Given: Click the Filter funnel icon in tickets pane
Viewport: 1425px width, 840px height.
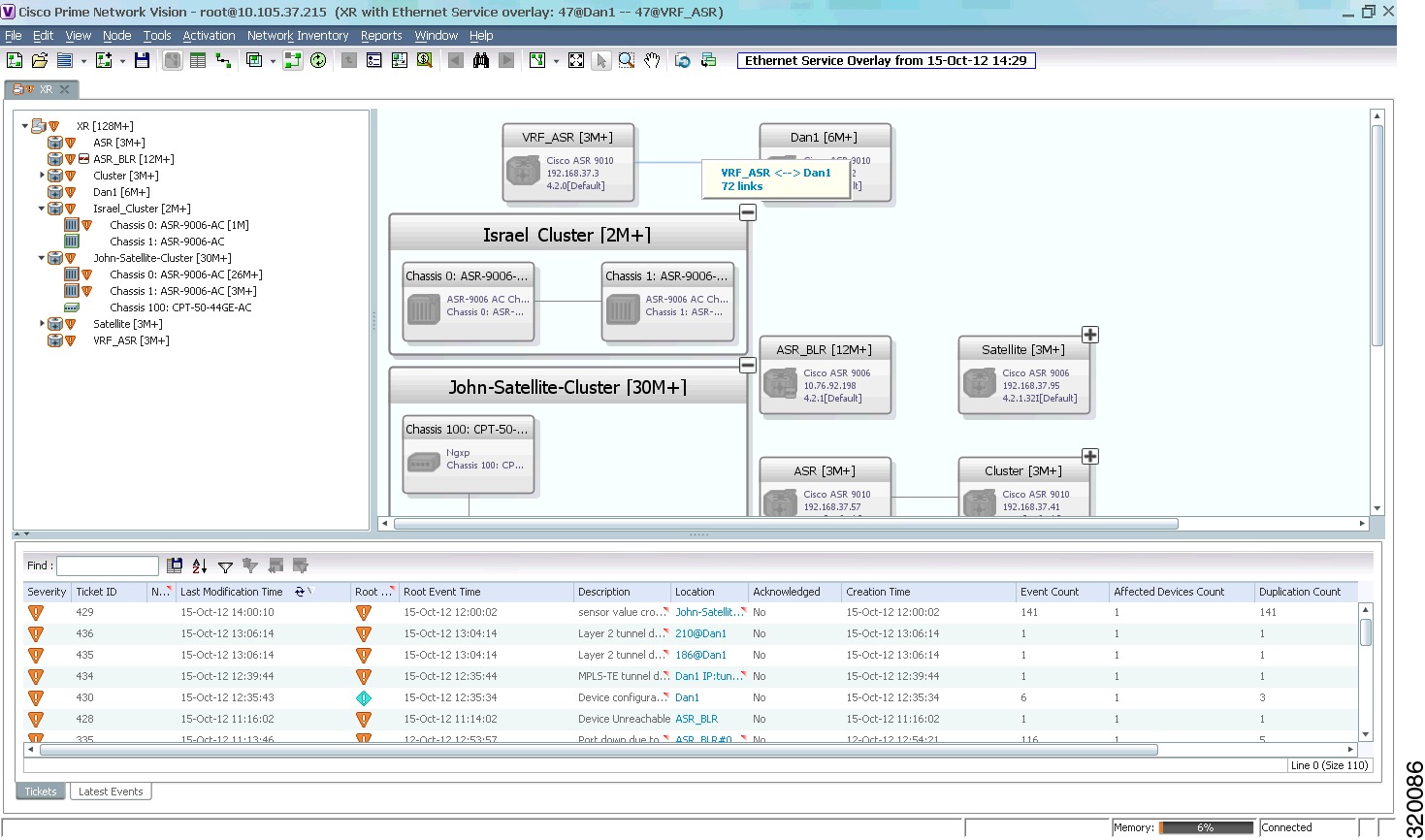Looking at the screenshot, I should point(225,566).
